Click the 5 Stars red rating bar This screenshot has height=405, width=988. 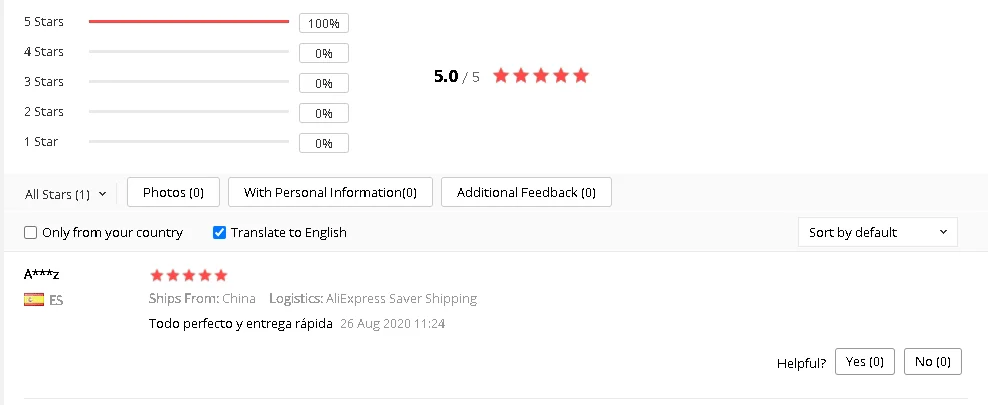(189, 21)
